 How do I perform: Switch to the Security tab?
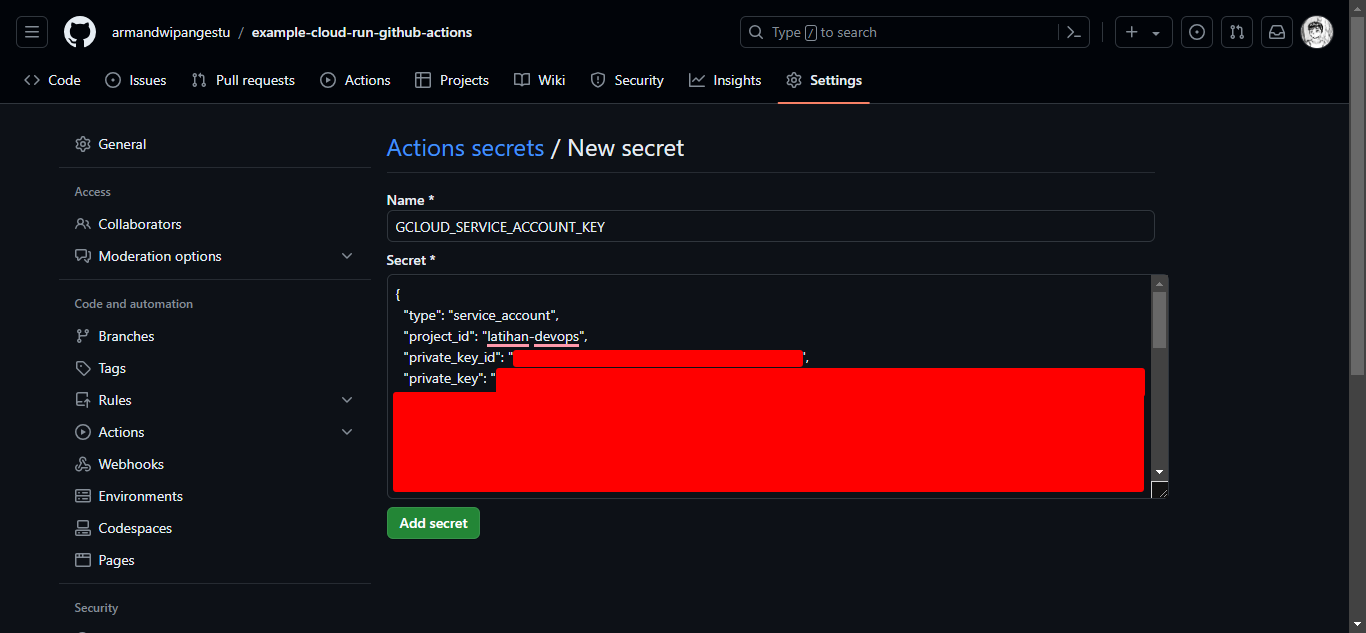pos(636,80)
